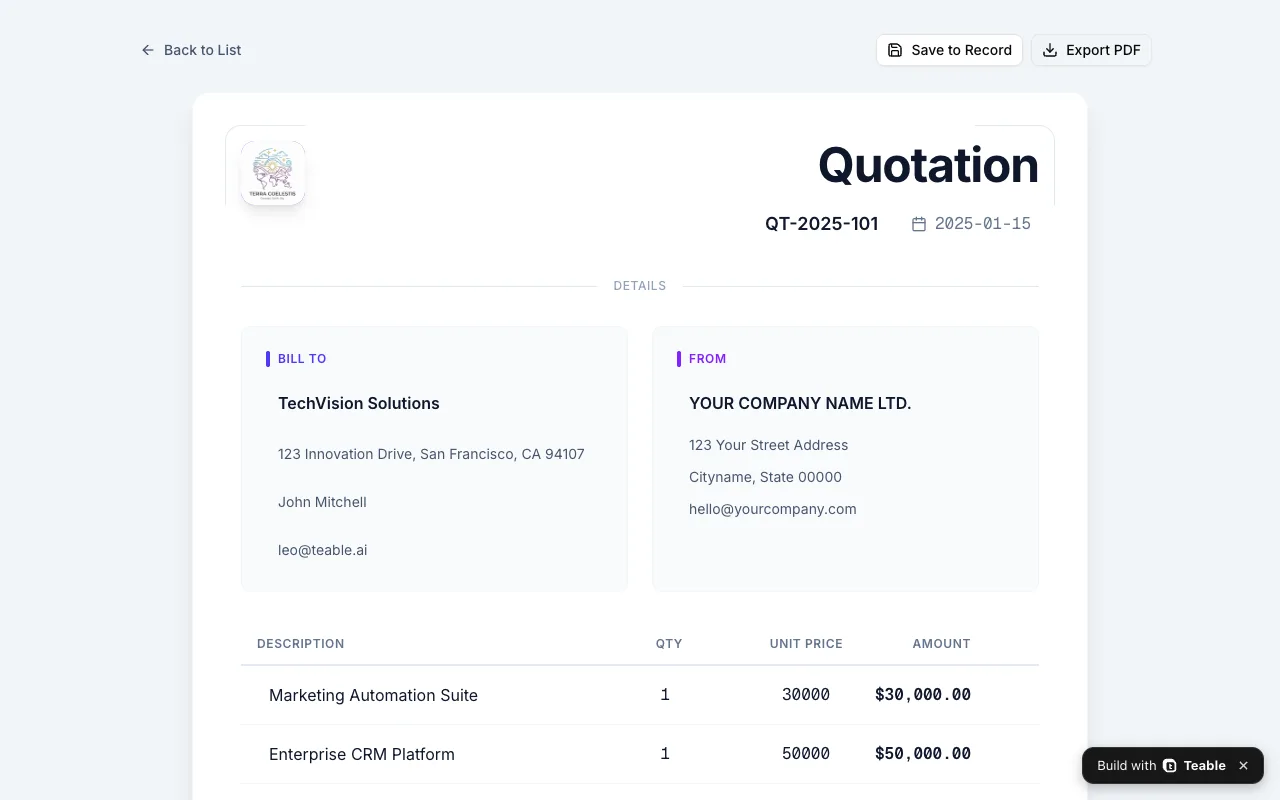The image size is (1280, 800).
Task: Click the Export PDF button
Action: pos(1091,50)
